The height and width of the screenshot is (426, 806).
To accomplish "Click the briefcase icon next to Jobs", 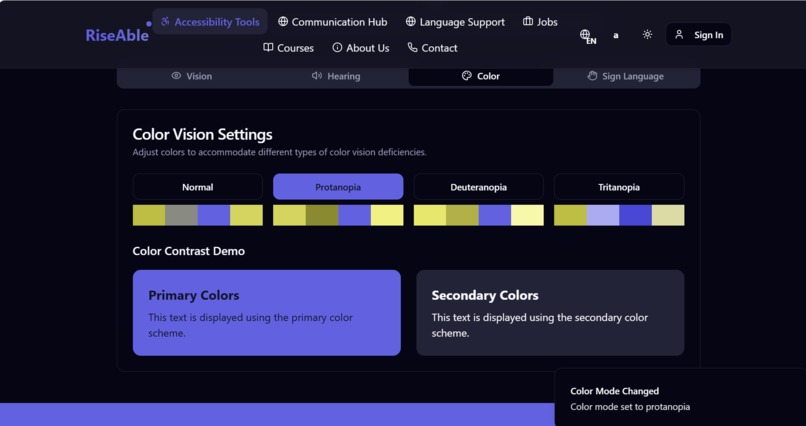I will [528, 22].
